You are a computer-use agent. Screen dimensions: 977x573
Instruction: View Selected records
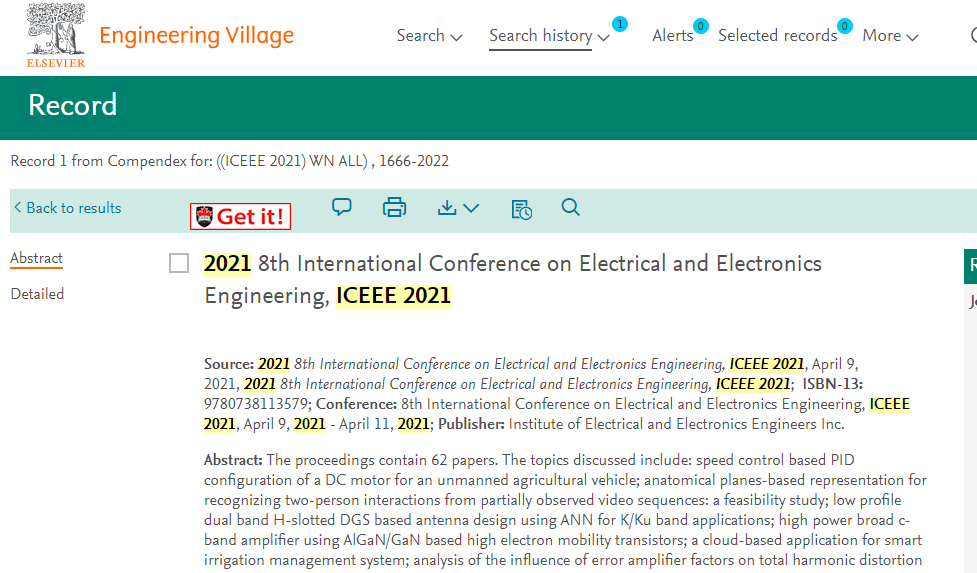pos(777,36)
